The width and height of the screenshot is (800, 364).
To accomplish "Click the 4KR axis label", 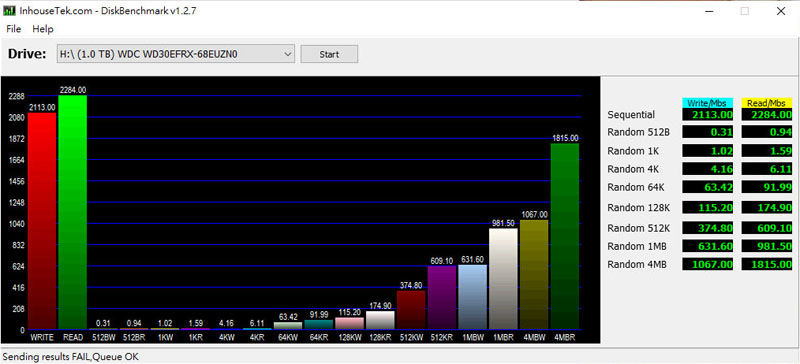I will tap(257, 337).
